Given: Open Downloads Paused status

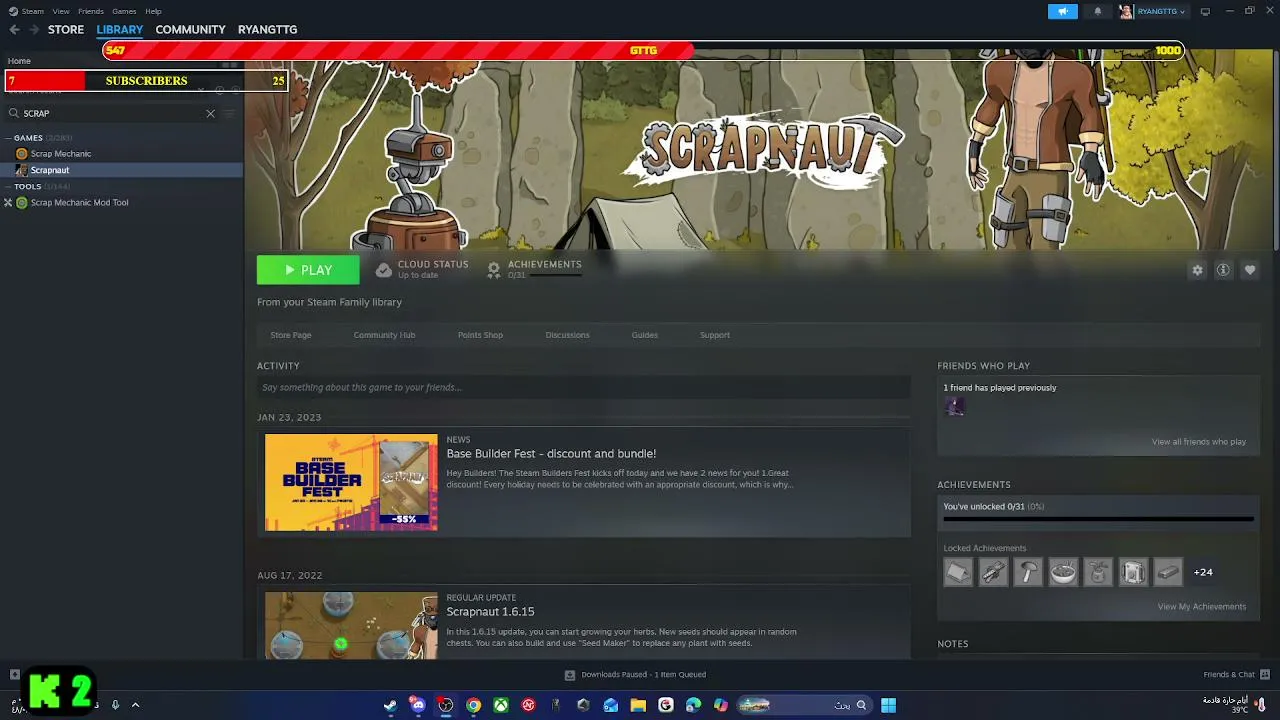Looking at the screenshot, I should [635, 675].
